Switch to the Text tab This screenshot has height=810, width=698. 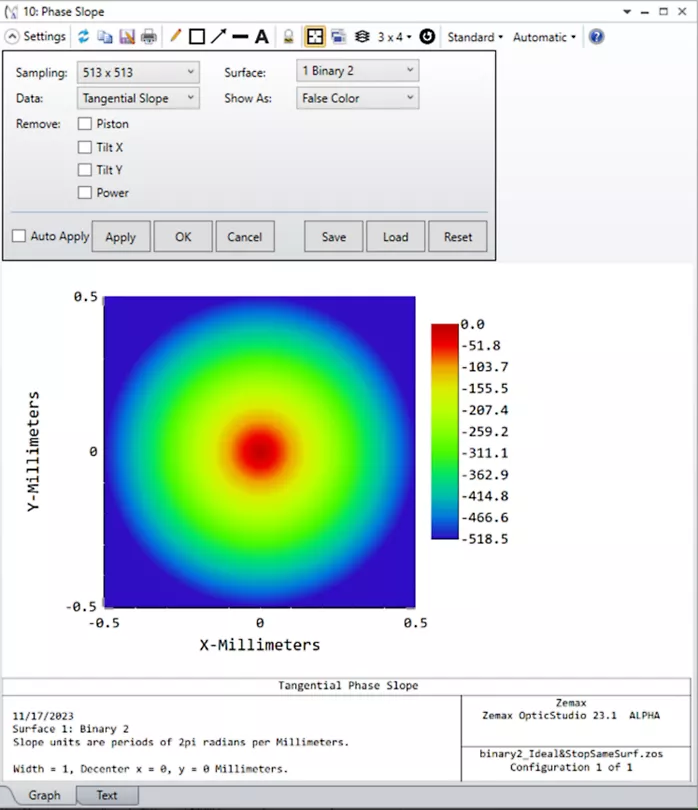pyautogui.click(x=106, y=796)
